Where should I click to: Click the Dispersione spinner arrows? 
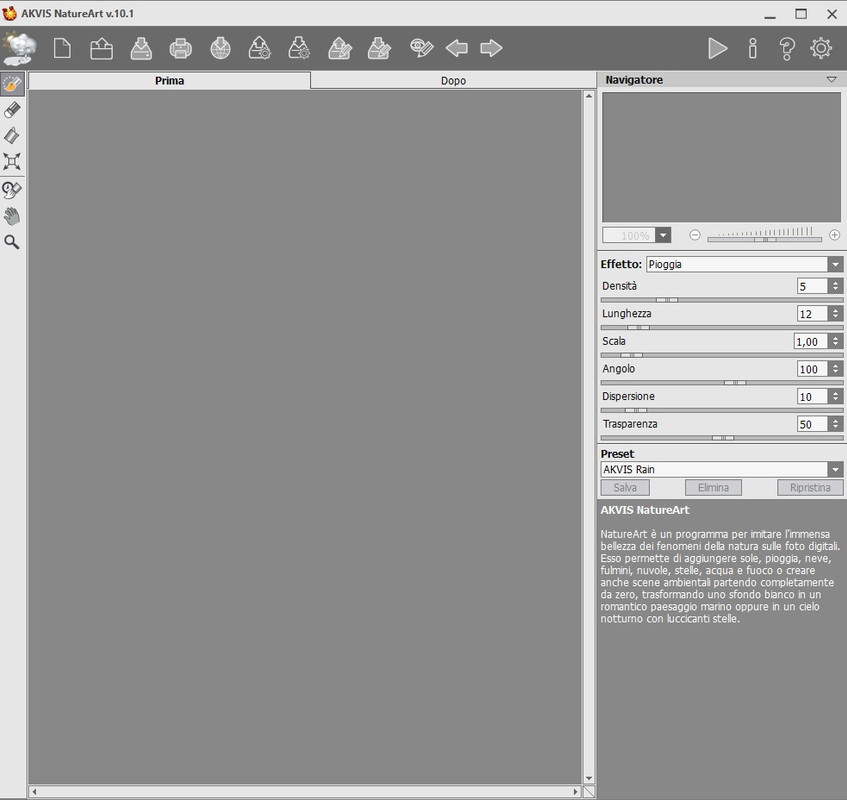click(835, 396)
